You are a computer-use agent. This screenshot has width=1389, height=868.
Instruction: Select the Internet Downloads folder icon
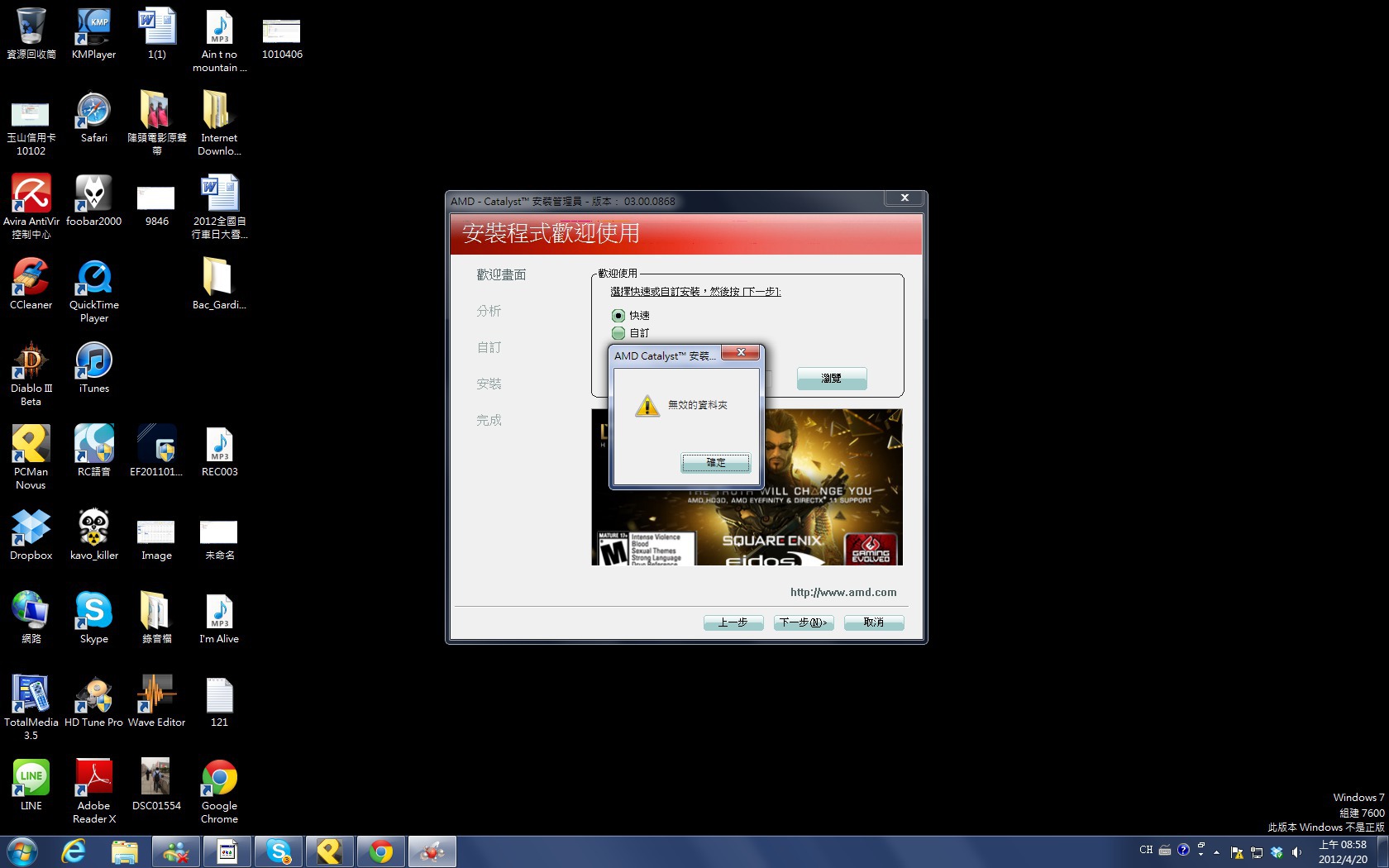point(220,124)
